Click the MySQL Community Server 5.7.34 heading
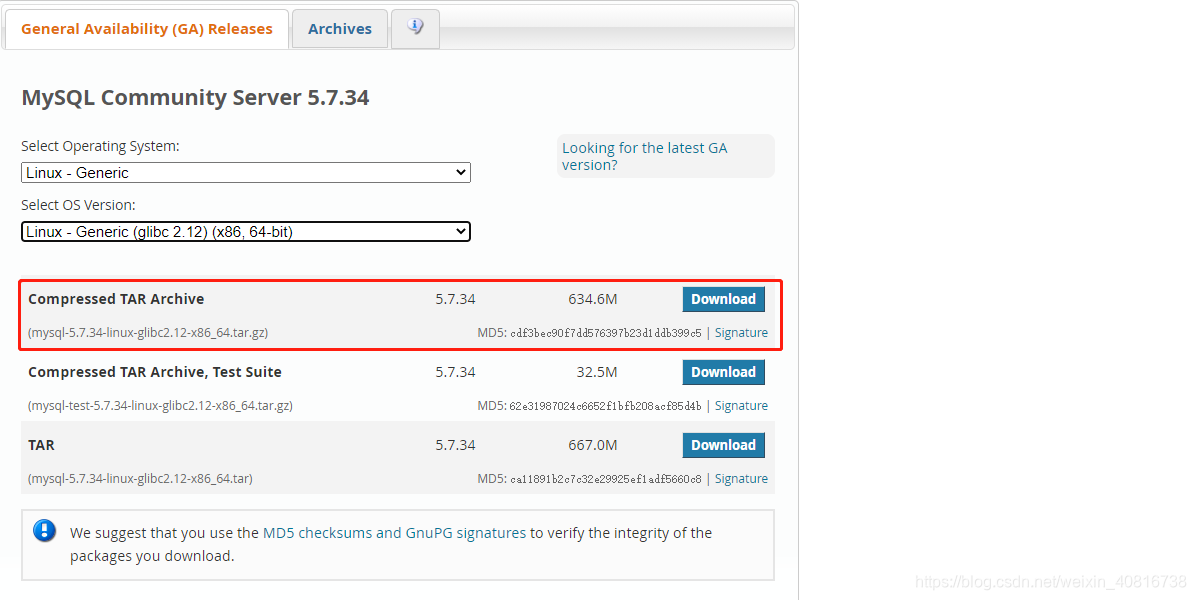 (195, 98)
